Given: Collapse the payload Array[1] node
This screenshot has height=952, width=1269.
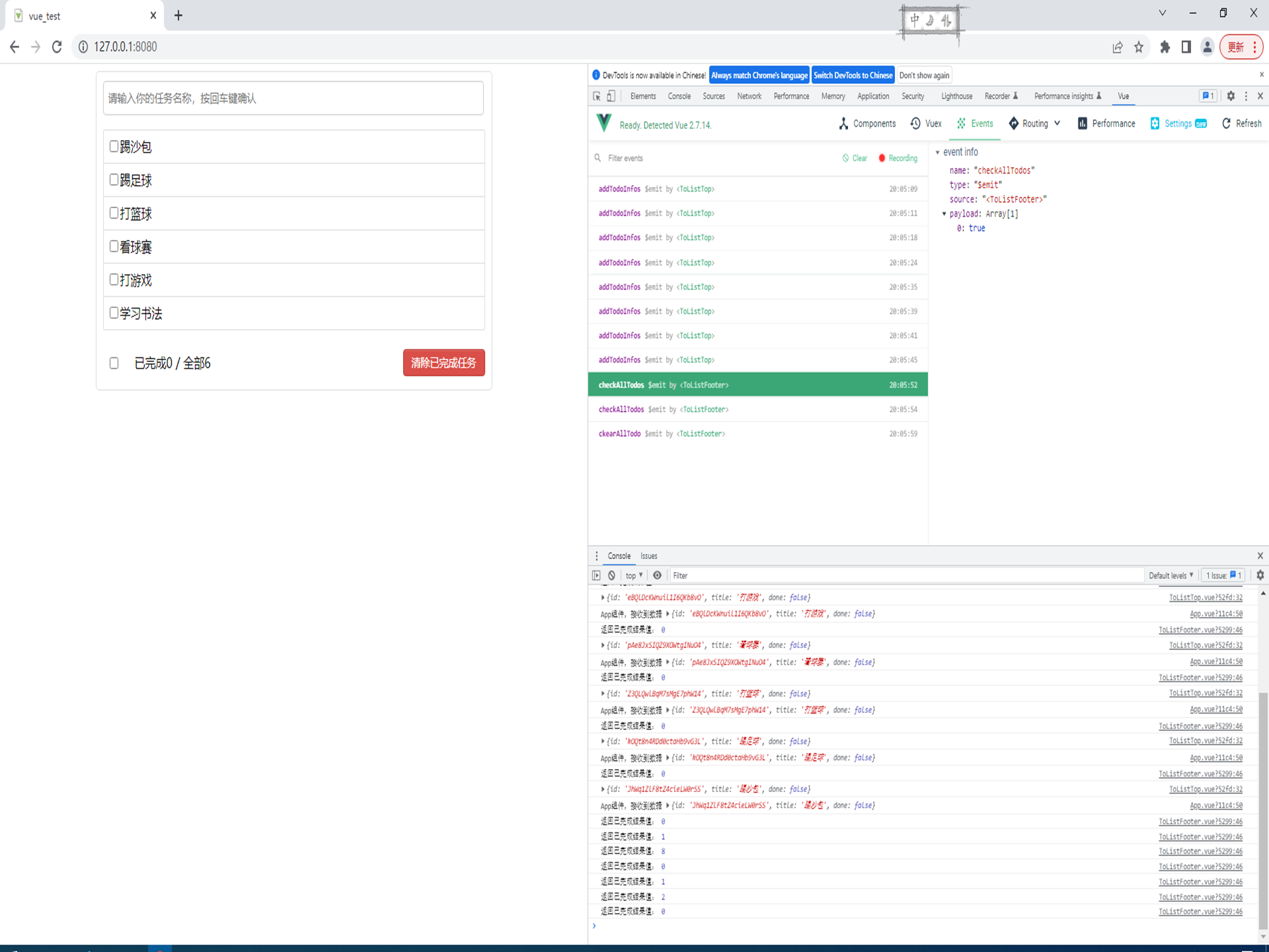Looking at the screenshot, I should [x=944, y=214].
